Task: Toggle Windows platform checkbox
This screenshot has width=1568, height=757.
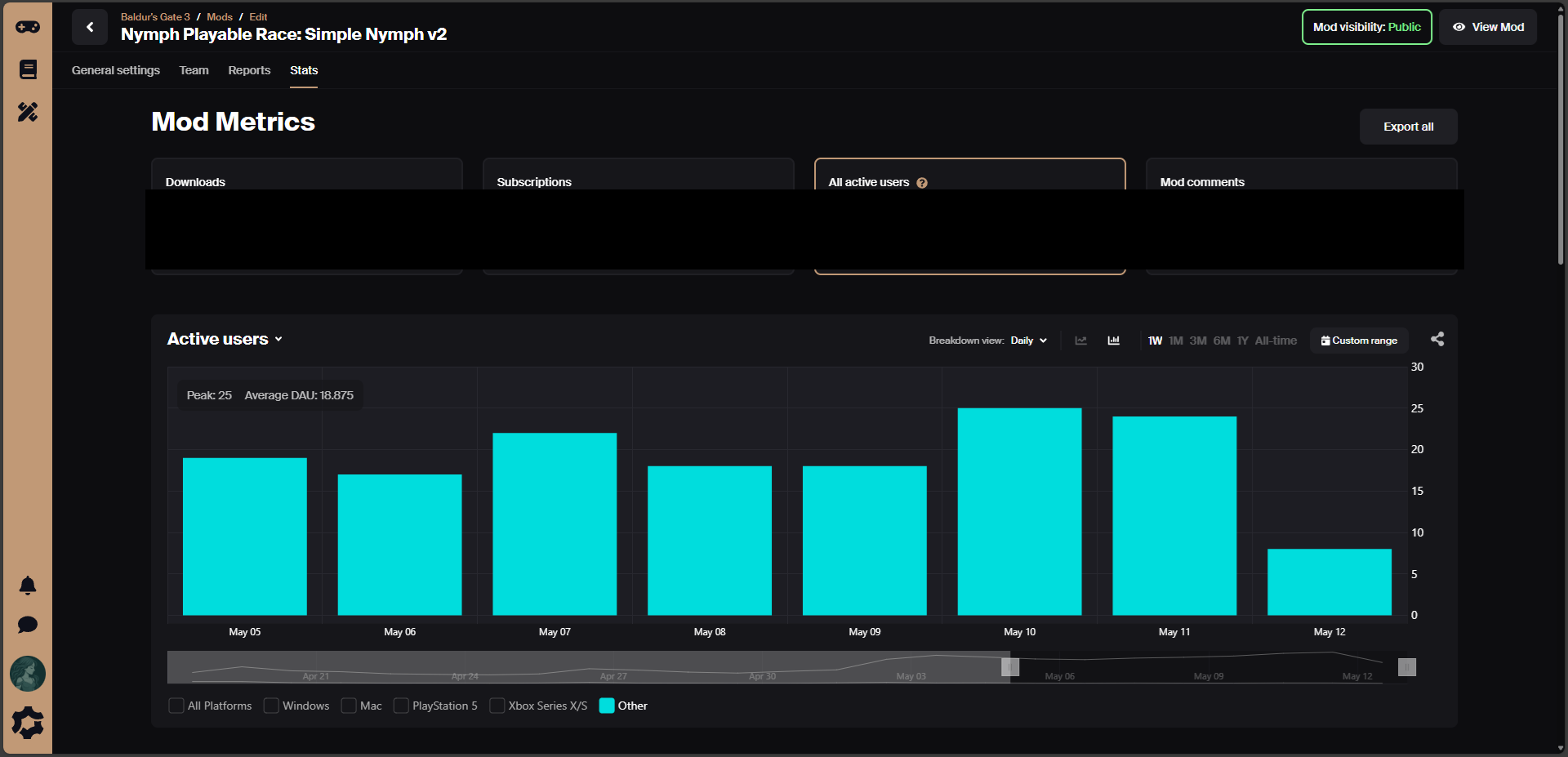Action: tap(271, 706)
